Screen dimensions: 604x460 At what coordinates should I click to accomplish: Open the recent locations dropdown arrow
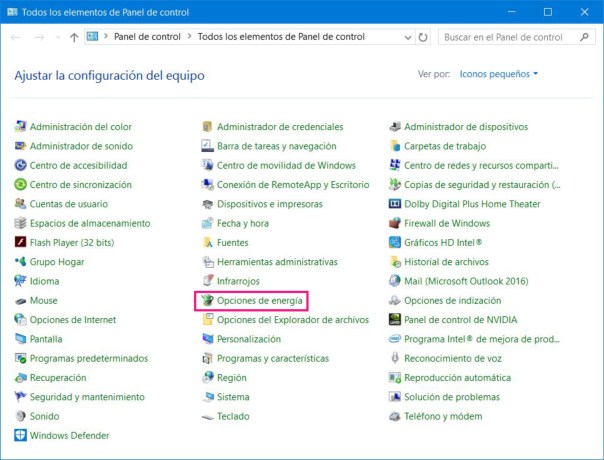pyautogui.click(x=58, y=37)
